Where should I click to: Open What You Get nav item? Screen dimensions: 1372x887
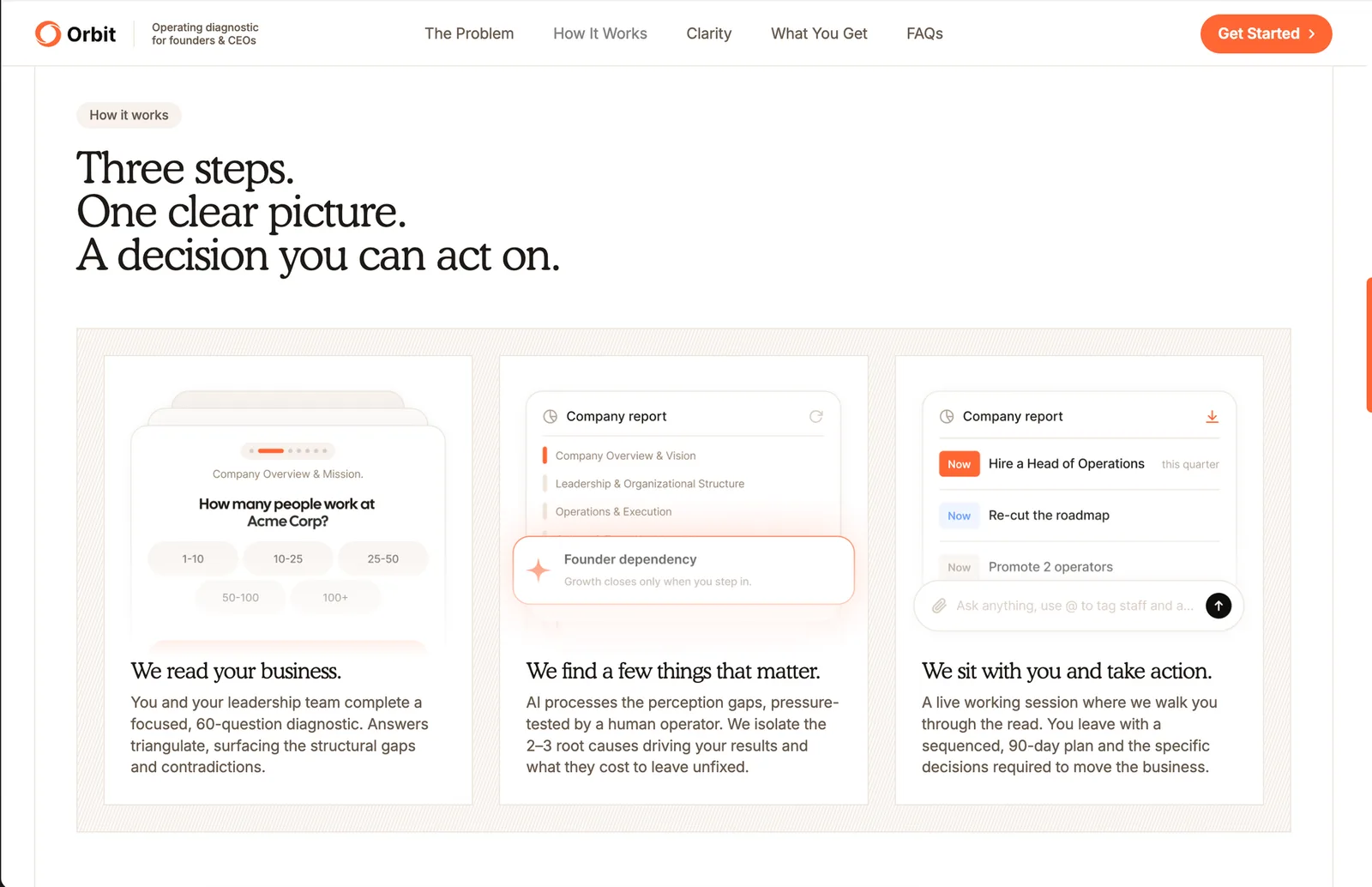819,33
